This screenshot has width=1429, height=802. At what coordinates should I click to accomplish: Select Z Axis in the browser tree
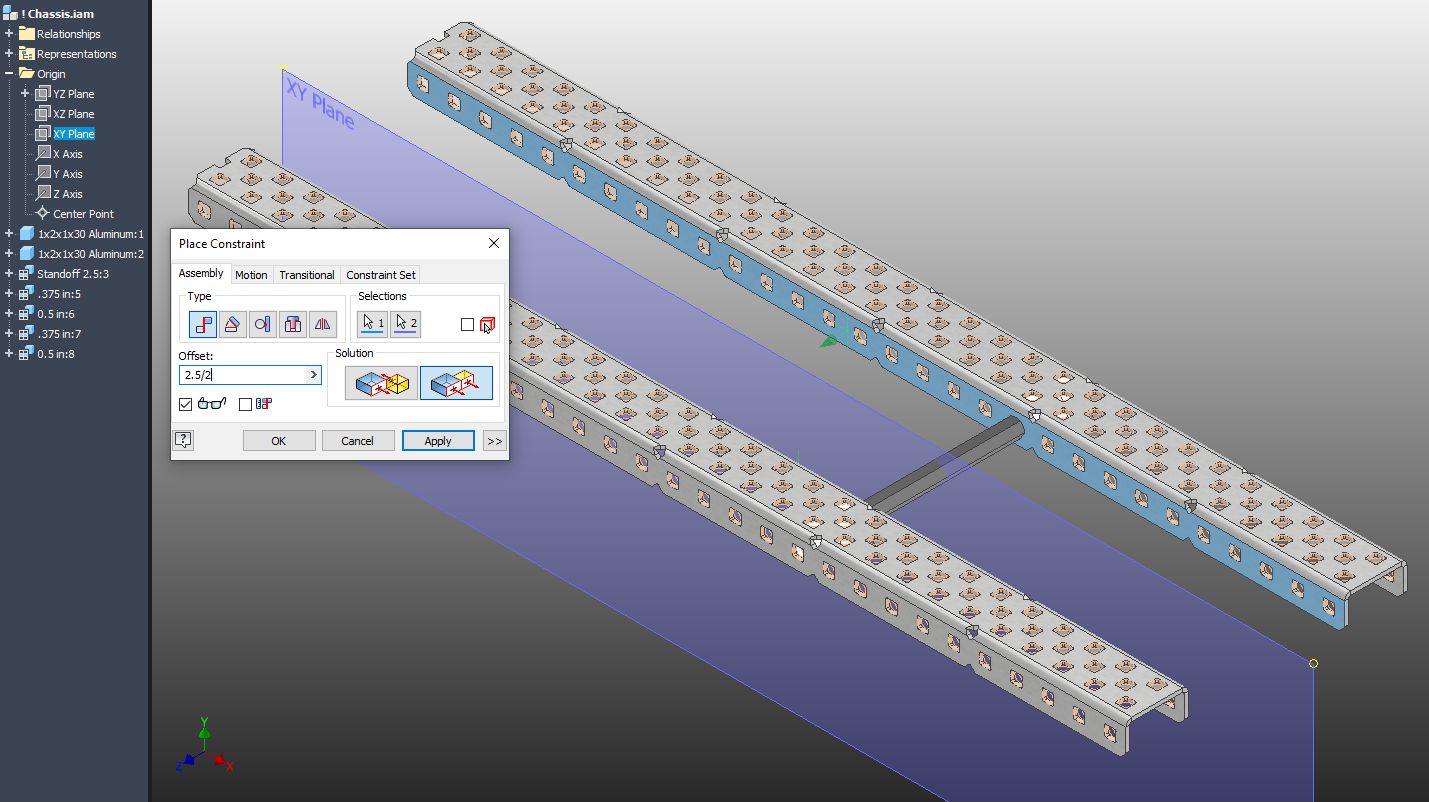pos(68,194)
